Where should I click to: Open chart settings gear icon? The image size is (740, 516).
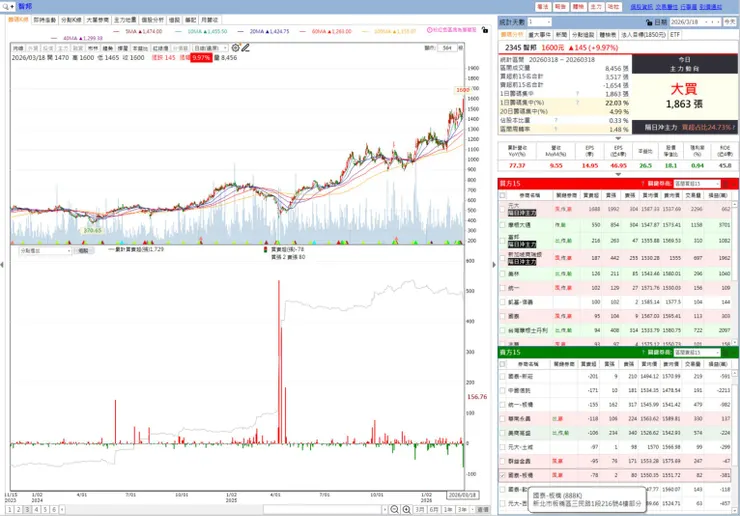(x=235, y=48)
